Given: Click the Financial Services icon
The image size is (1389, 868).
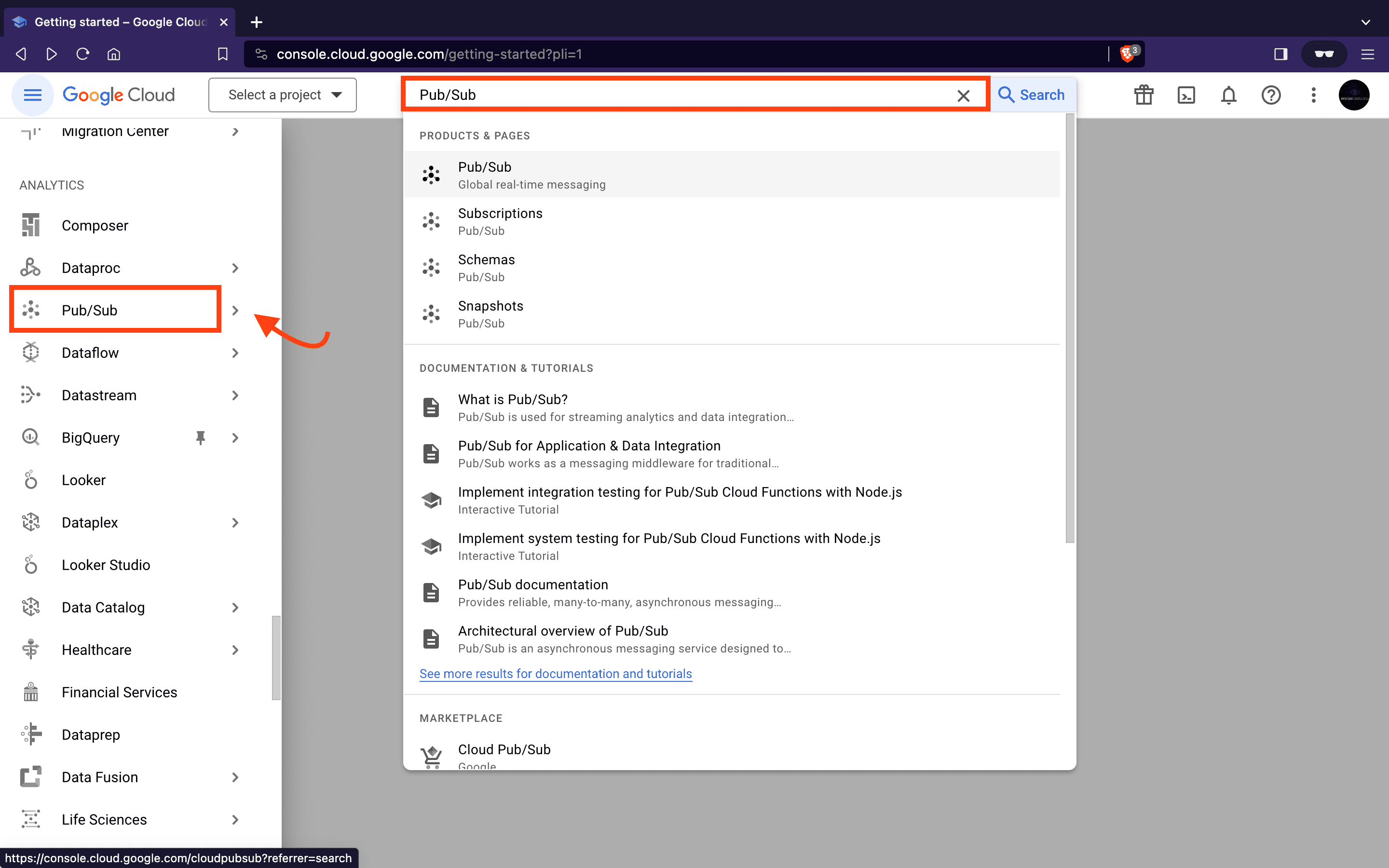Looking at the screenshot, I should 31,692.
